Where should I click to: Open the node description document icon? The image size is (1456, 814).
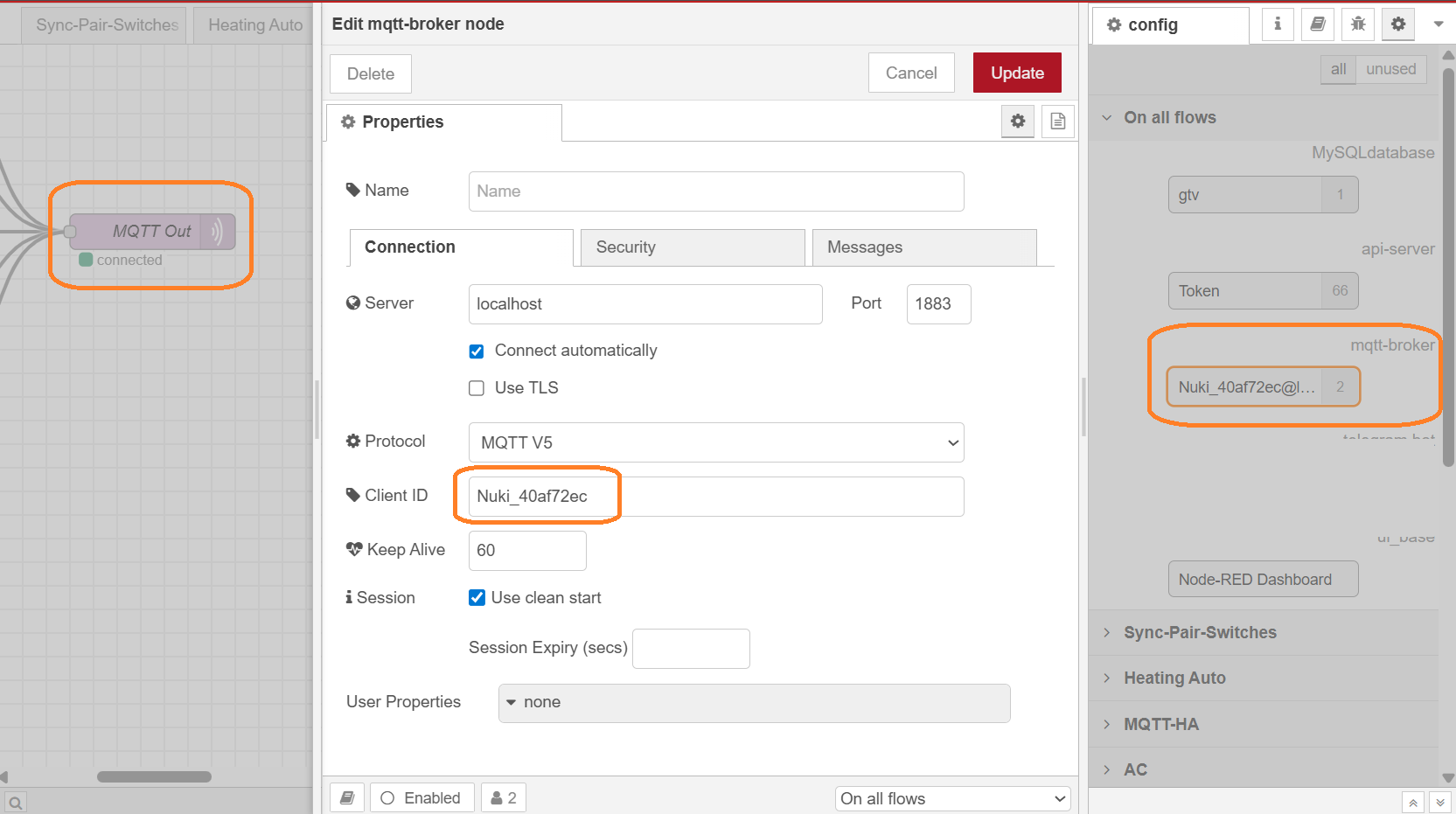[x=1057, y=122]
